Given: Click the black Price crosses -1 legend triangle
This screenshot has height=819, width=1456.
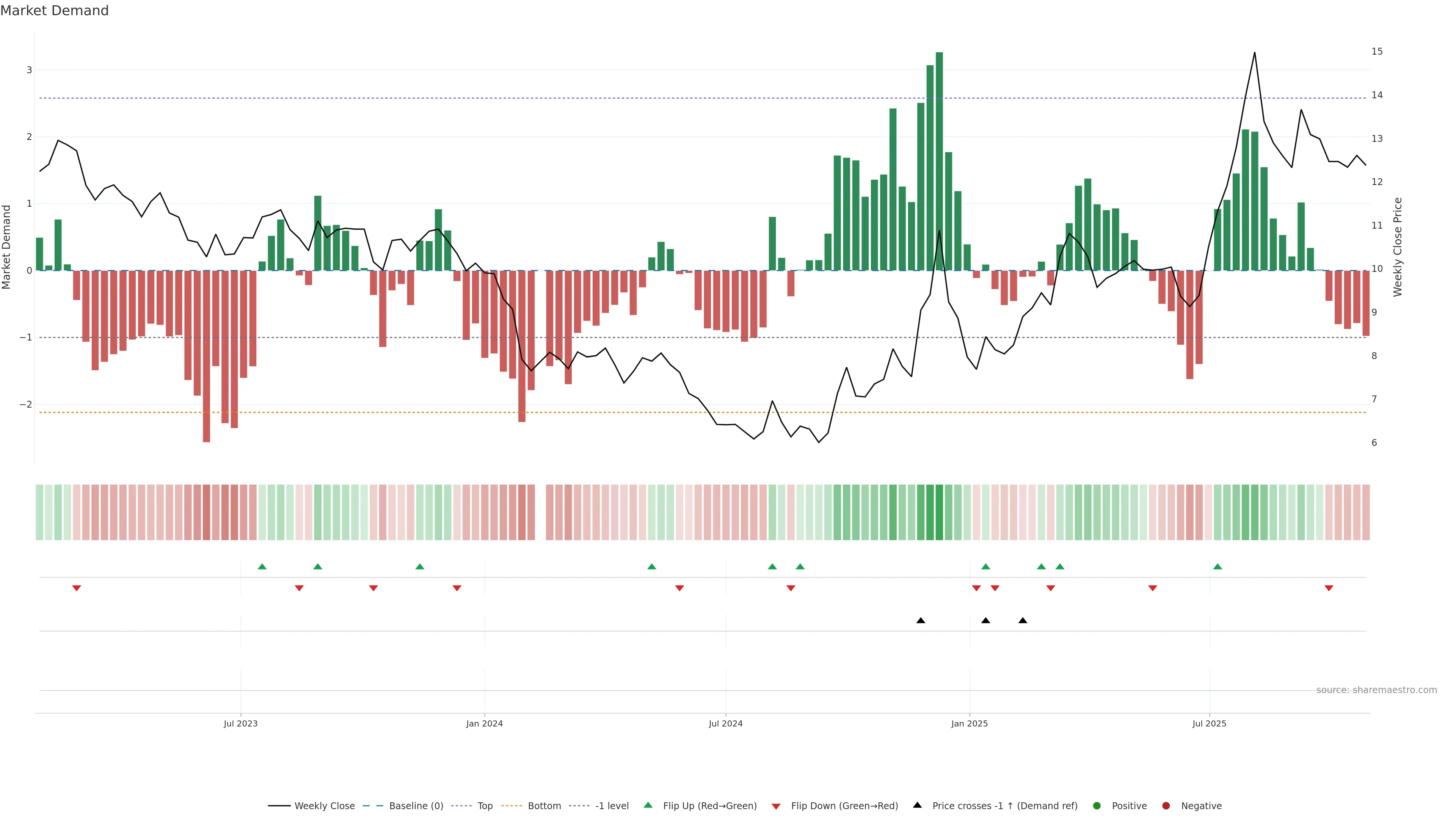Looking at the screenshot, I should pyautogui.click(x=917, y=805).
